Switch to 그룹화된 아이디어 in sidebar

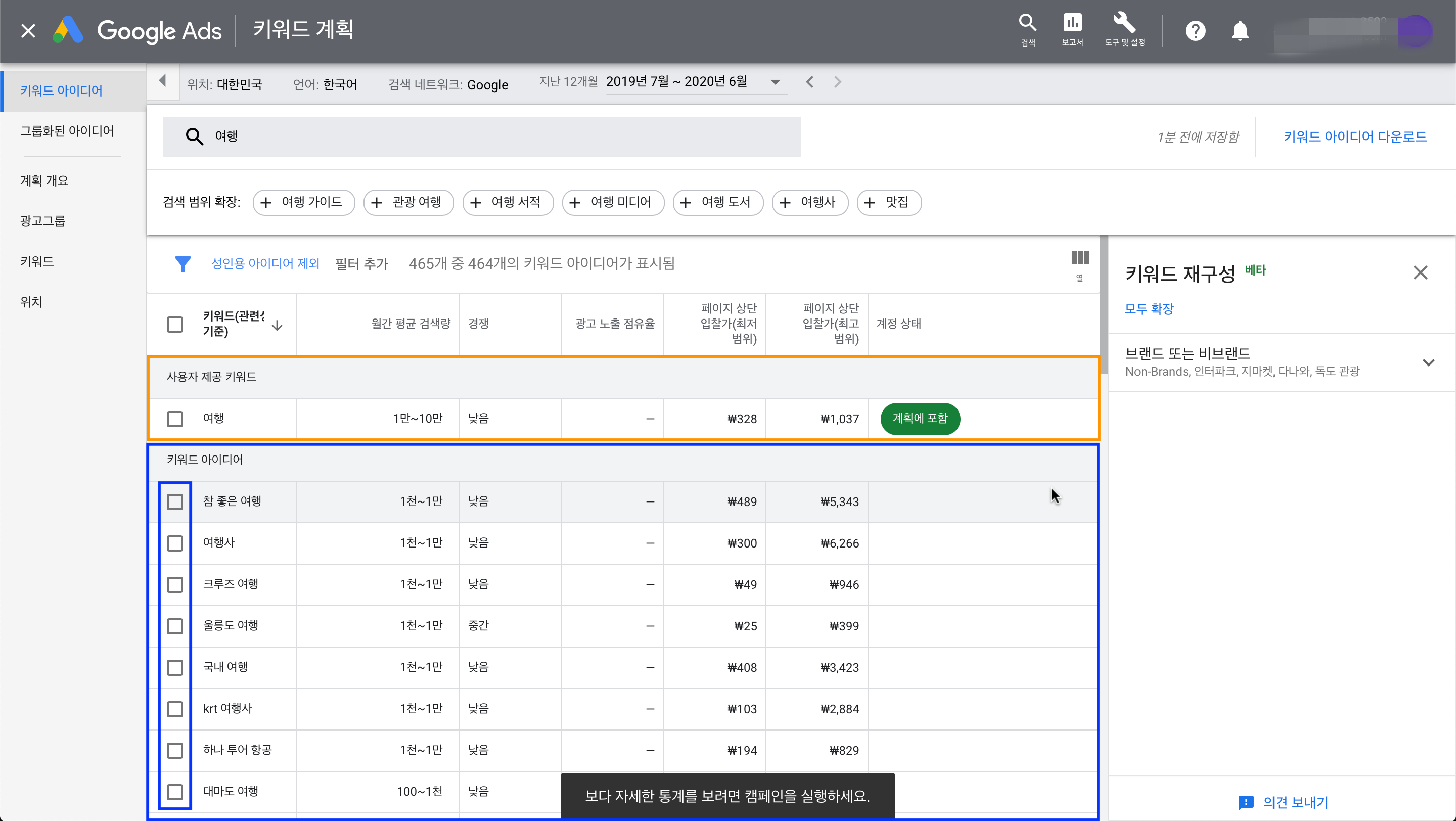coord(67,131)
